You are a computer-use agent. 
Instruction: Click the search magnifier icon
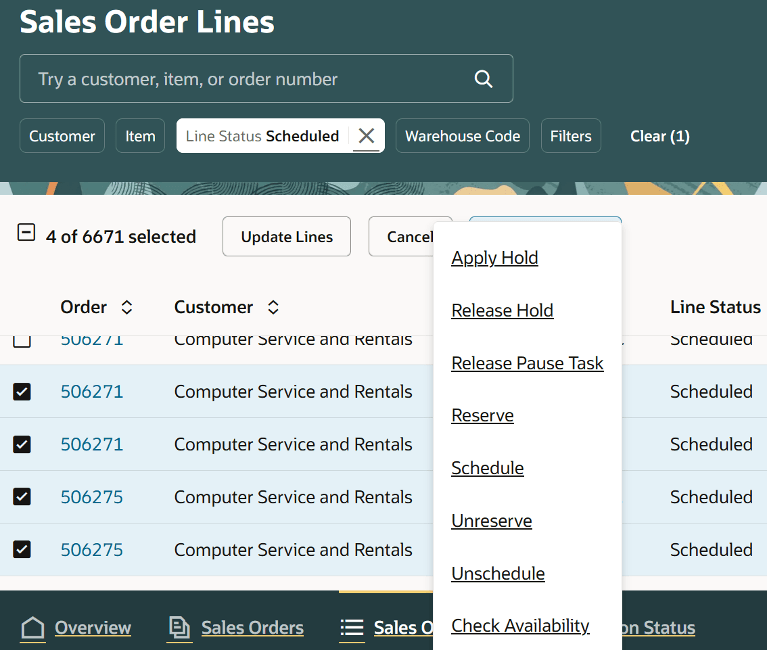(483, 79)
